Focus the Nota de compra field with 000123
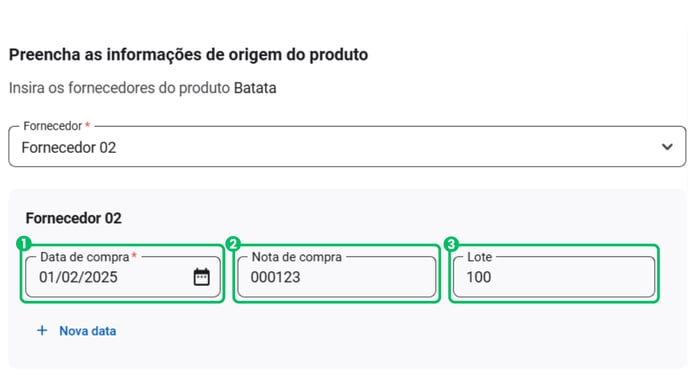 click(337, 277)
